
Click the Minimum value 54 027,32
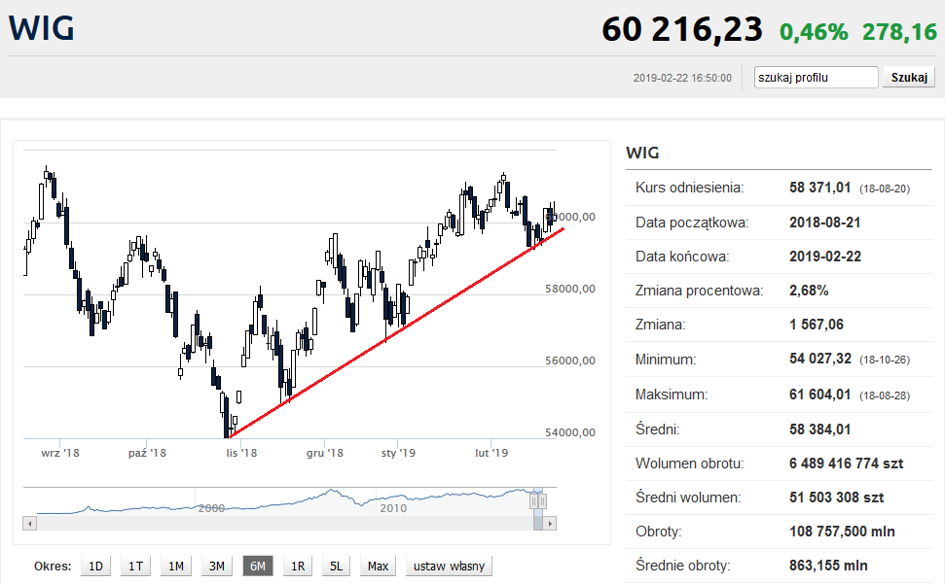(x=820, y=359)
